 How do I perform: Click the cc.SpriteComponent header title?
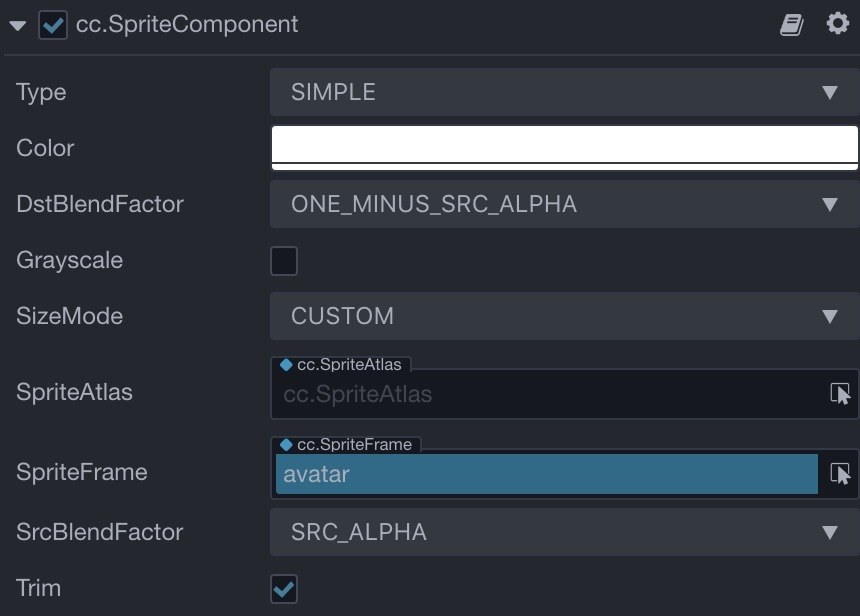coord(187,25)
